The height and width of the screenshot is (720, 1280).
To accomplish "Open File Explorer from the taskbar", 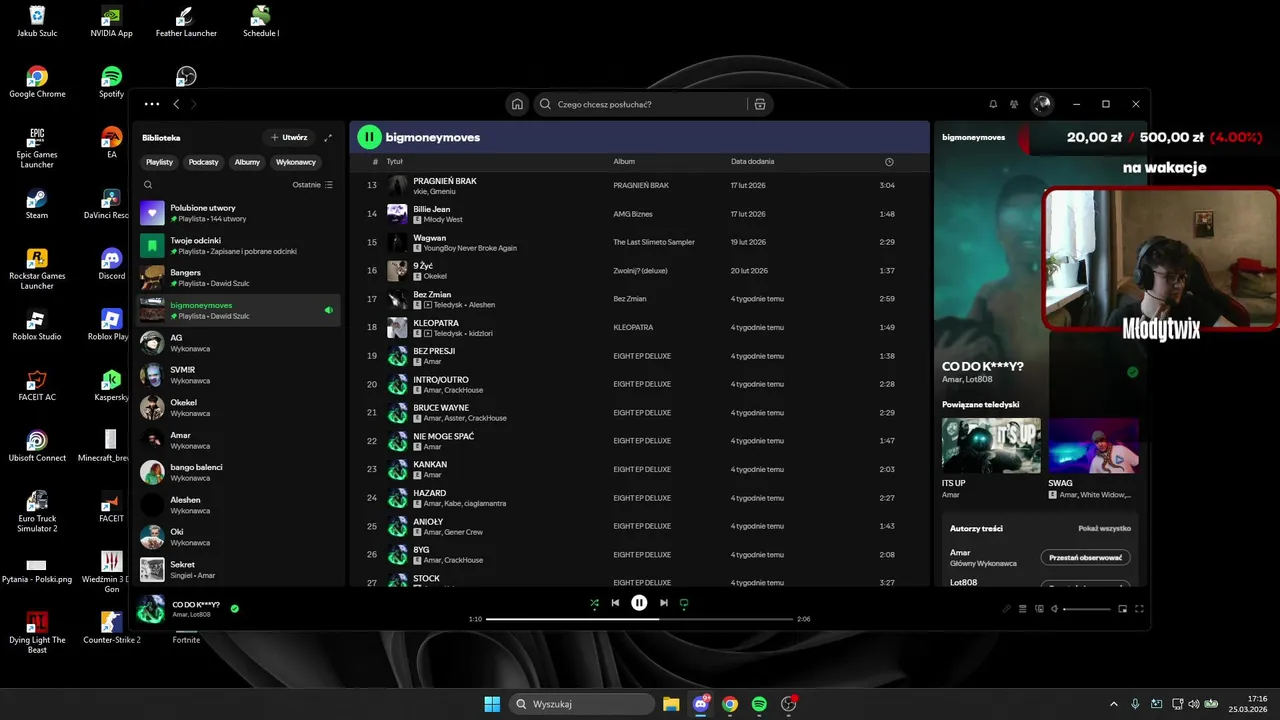I will click(671, 704).
